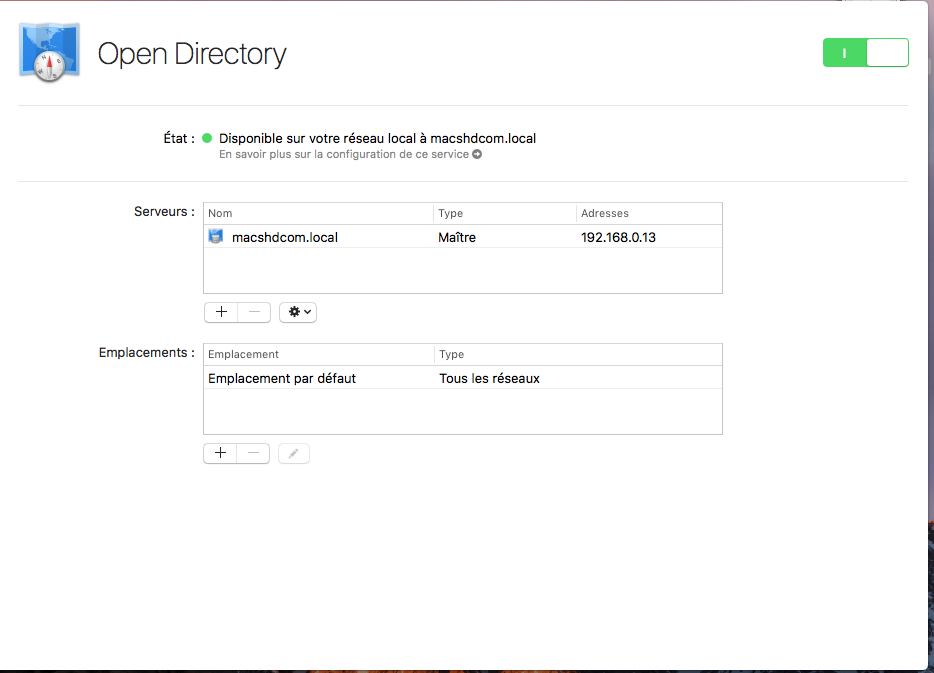Image resolution: width=934 pixels, height=673 pixels.
Task: Click the 192.168.0.13 address cell
Action: point(618,237)
